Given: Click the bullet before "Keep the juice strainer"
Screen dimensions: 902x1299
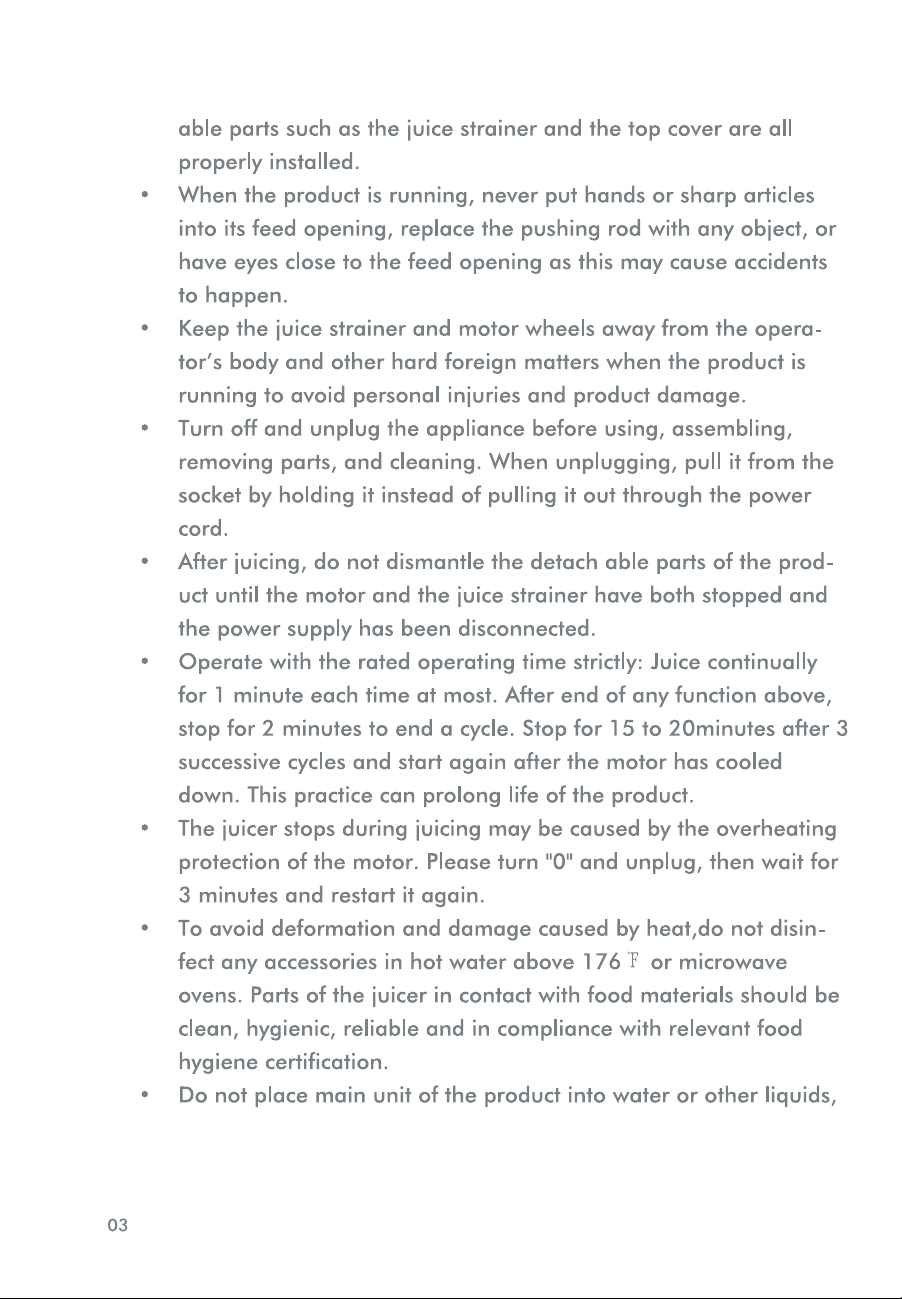Looking at the screenshot, I should tap(147, 328).
